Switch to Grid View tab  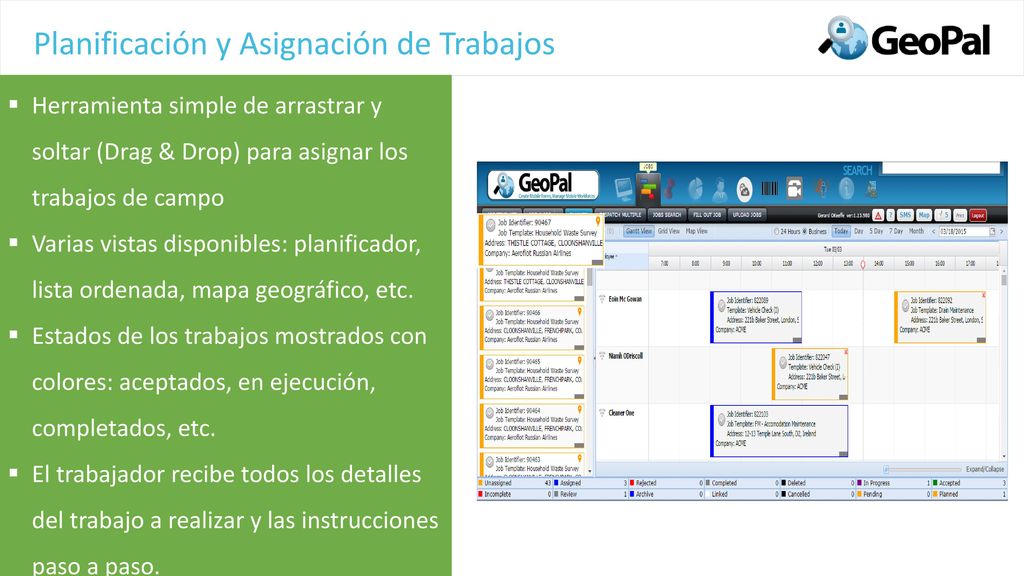[668, 231]
